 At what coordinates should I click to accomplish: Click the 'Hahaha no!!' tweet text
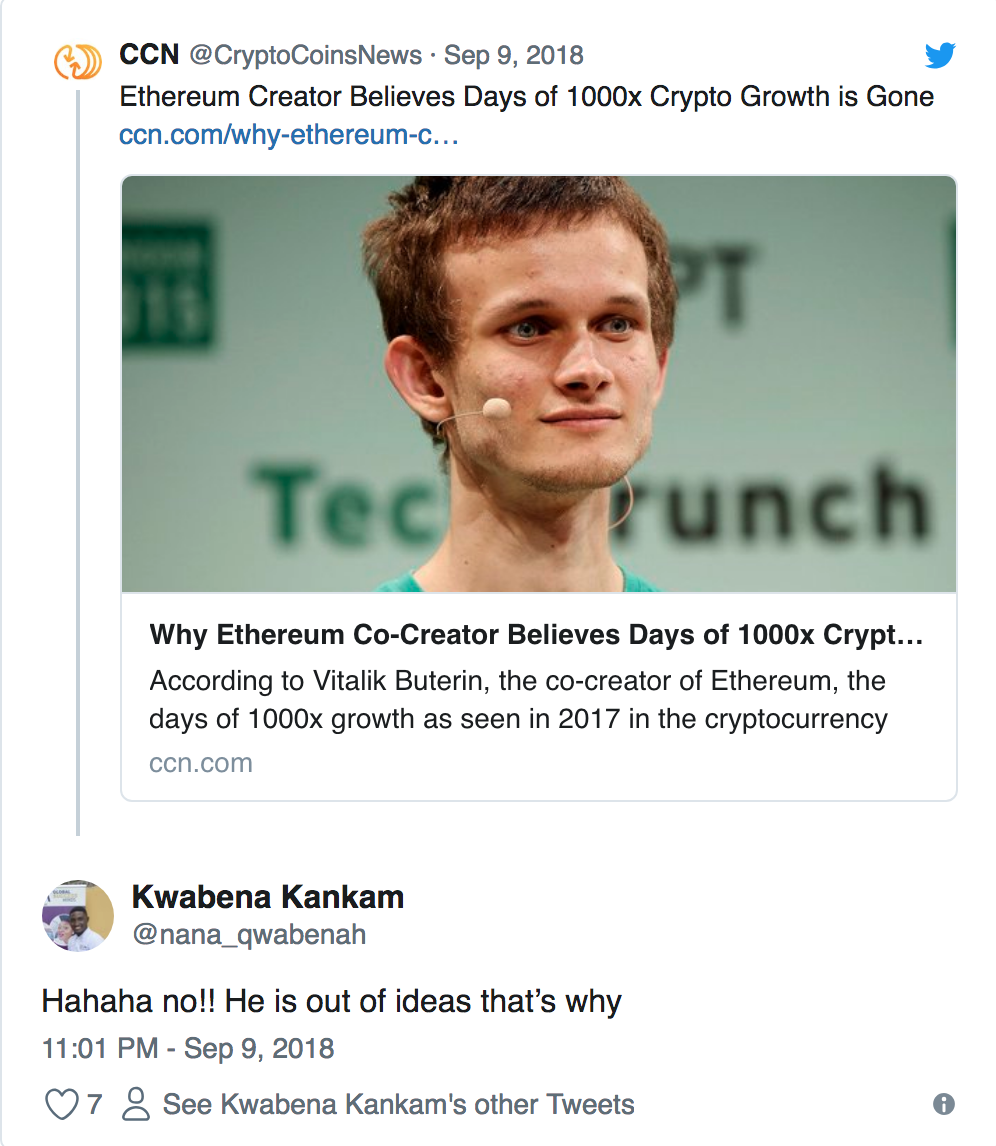click(x=331, y=1001)
